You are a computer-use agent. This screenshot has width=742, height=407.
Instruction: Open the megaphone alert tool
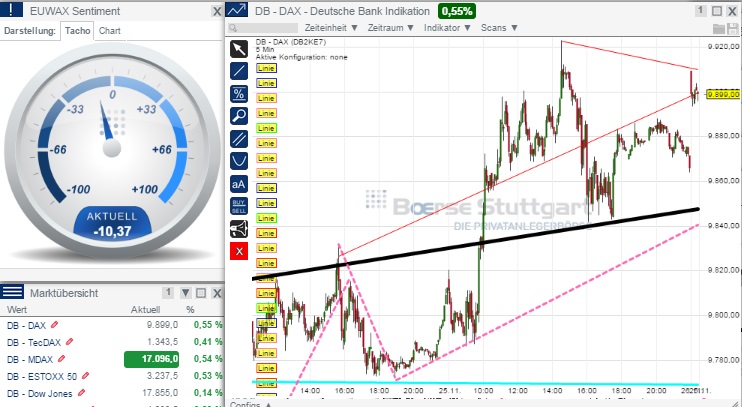239,229
